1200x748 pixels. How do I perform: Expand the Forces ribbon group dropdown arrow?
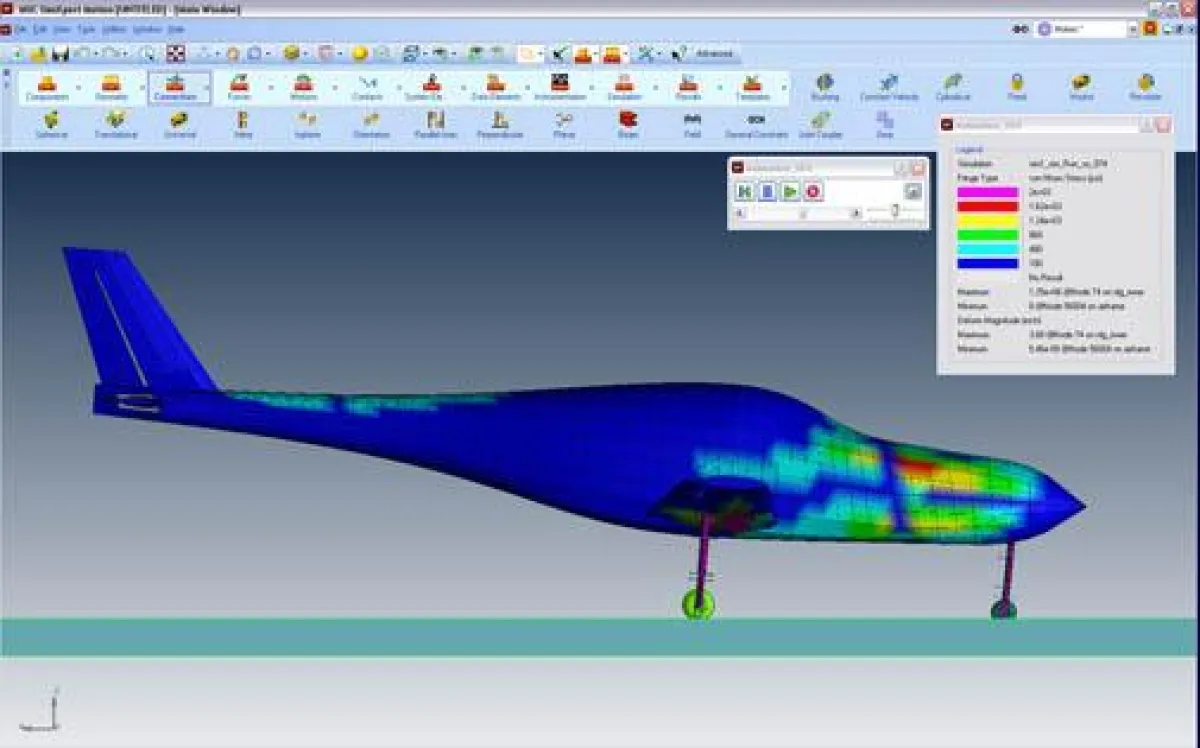click(x=272, y=88)
